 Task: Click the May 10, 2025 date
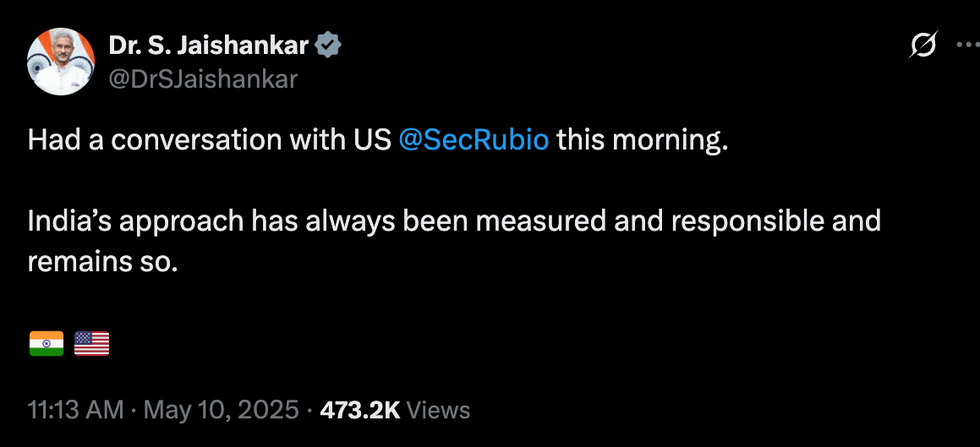point(221,409)
